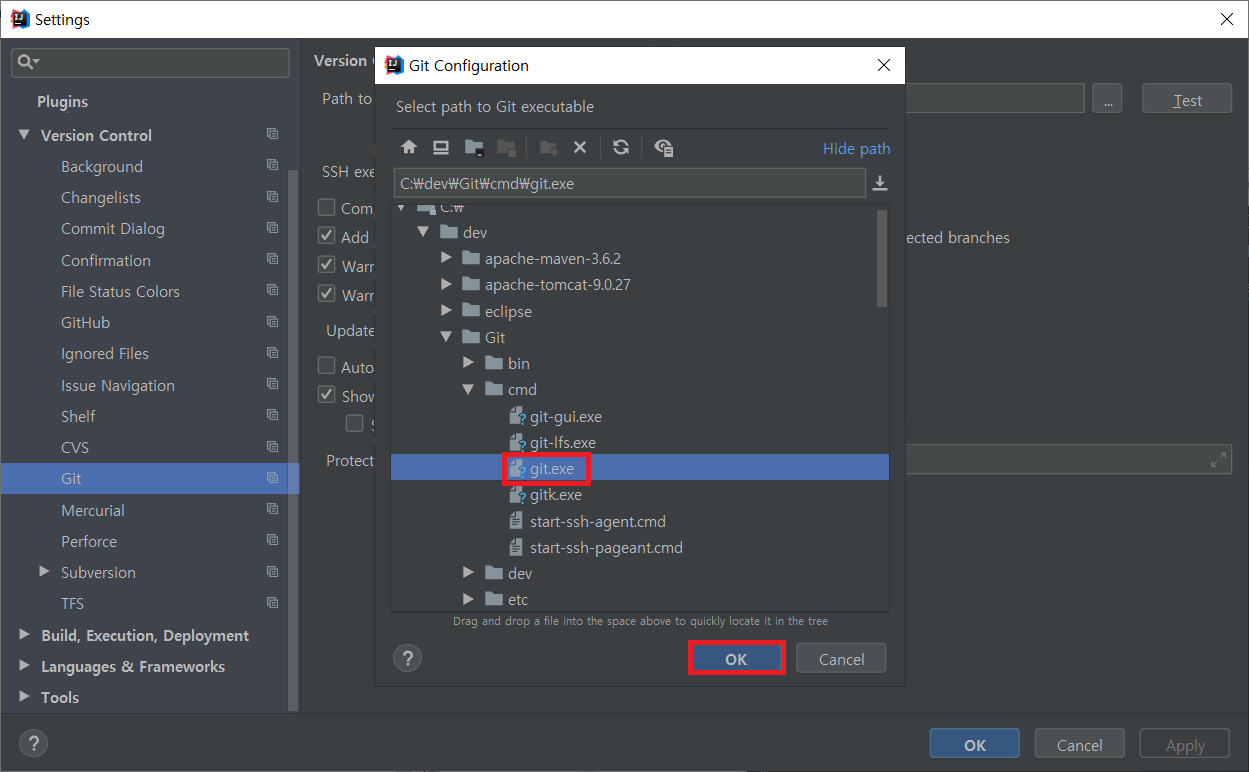The image size is (1249, 772).
Task: Open Issue Navigation settings
Action: click(x=117, y=385)
